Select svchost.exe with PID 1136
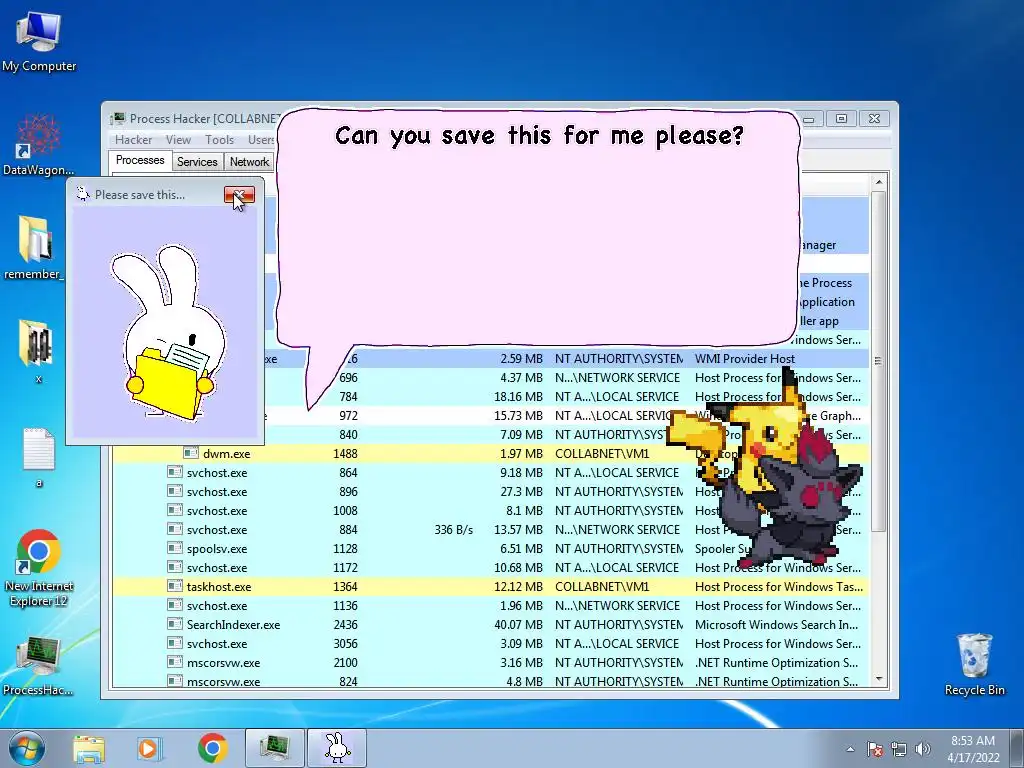 coord(491,606)
